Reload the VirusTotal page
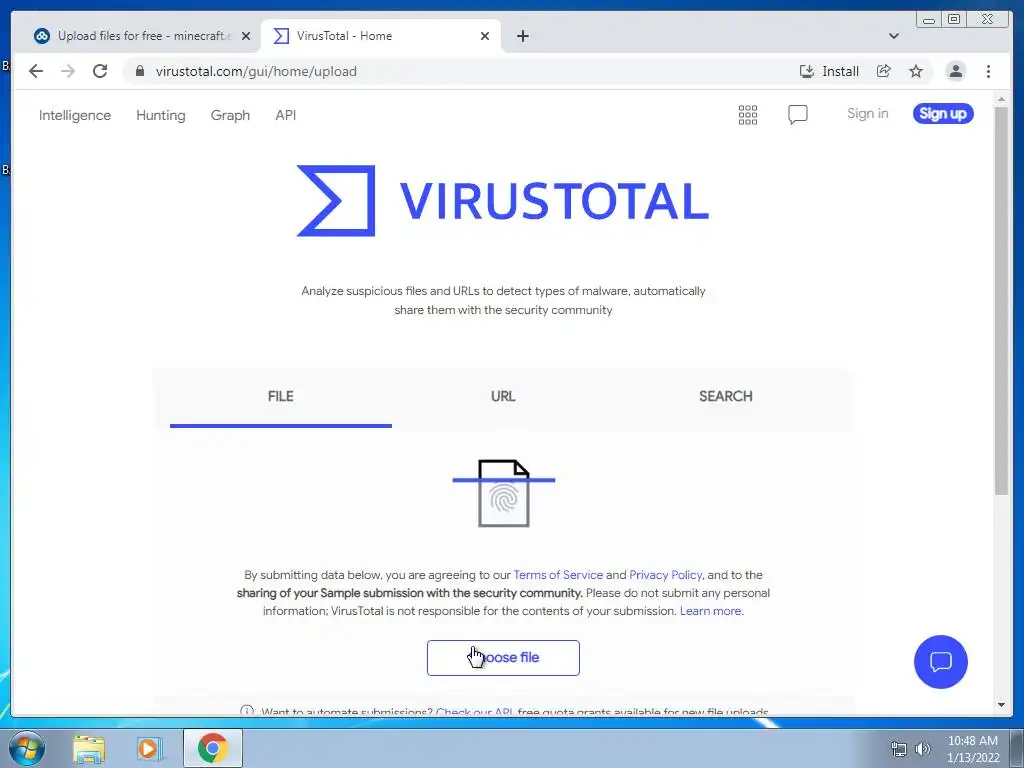1024x768 pixels. pyautogui.click(x=100, y=71)
